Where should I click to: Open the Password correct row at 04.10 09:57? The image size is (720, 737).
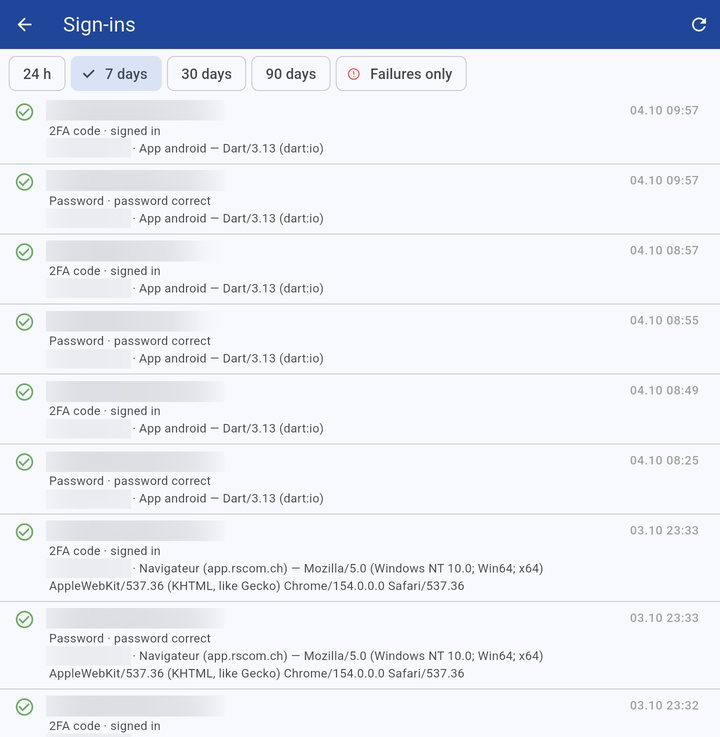coord(360,199)
